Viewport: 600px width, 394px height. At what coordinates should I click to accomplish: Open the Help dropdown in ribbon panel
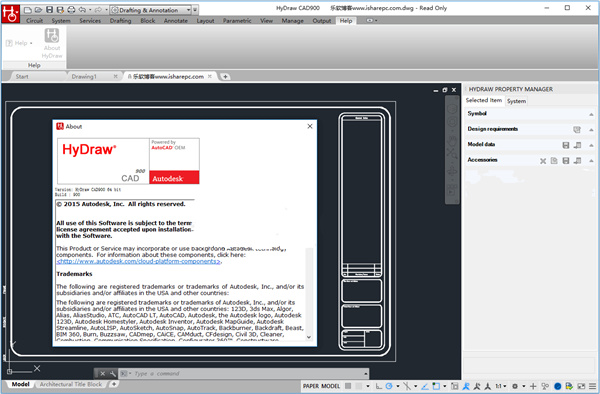(x=20, y=43)
